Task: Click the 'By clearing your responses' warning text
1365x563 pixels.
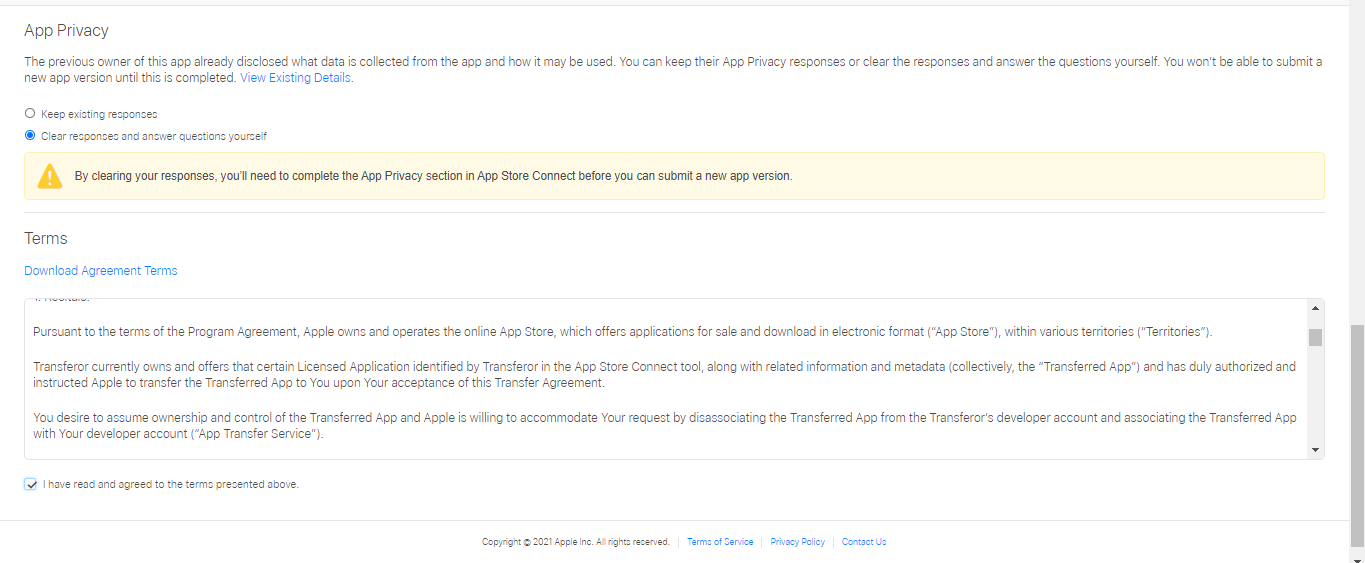Action: coord(433,176)
